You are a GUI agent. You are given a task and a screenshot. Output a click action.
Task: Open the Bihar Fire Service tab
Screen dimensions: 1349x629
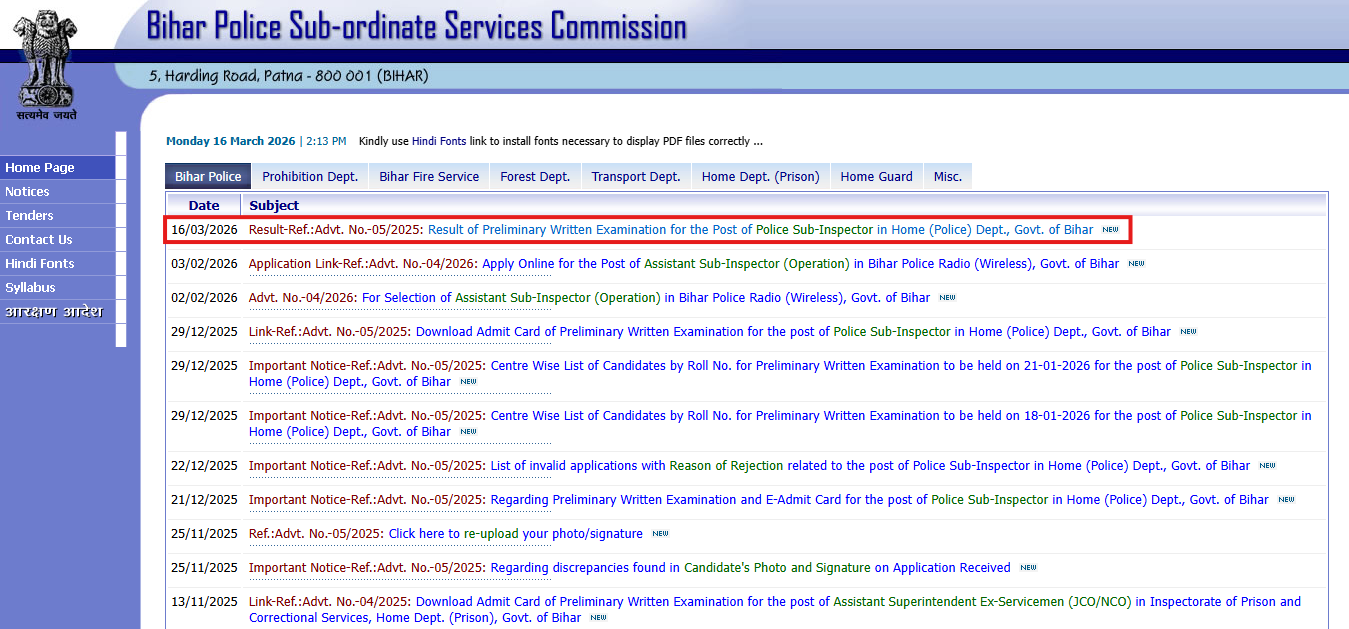428,175
